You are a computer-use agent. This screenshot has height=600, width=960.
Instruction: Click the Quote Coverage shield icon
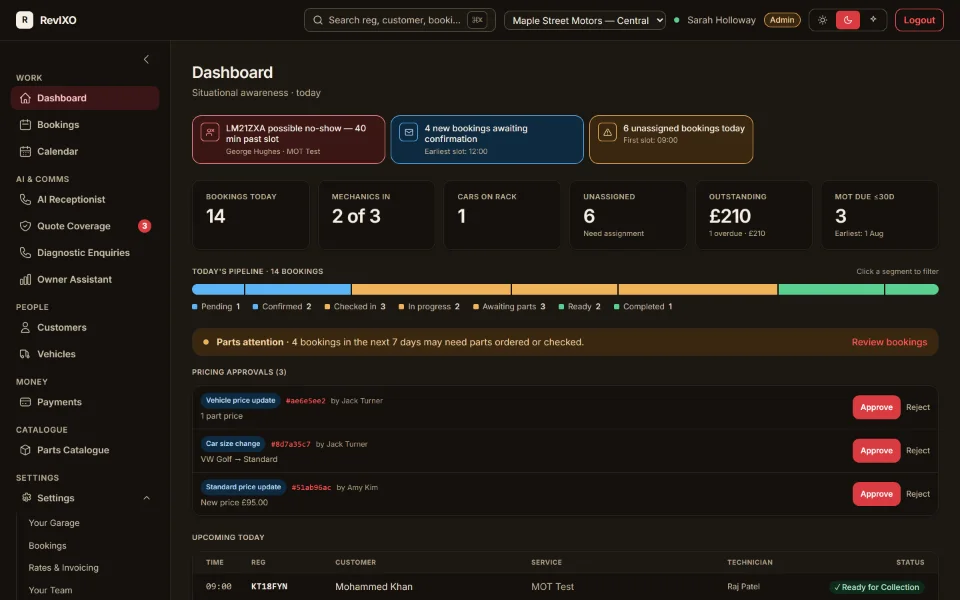[x=25, y=226]
